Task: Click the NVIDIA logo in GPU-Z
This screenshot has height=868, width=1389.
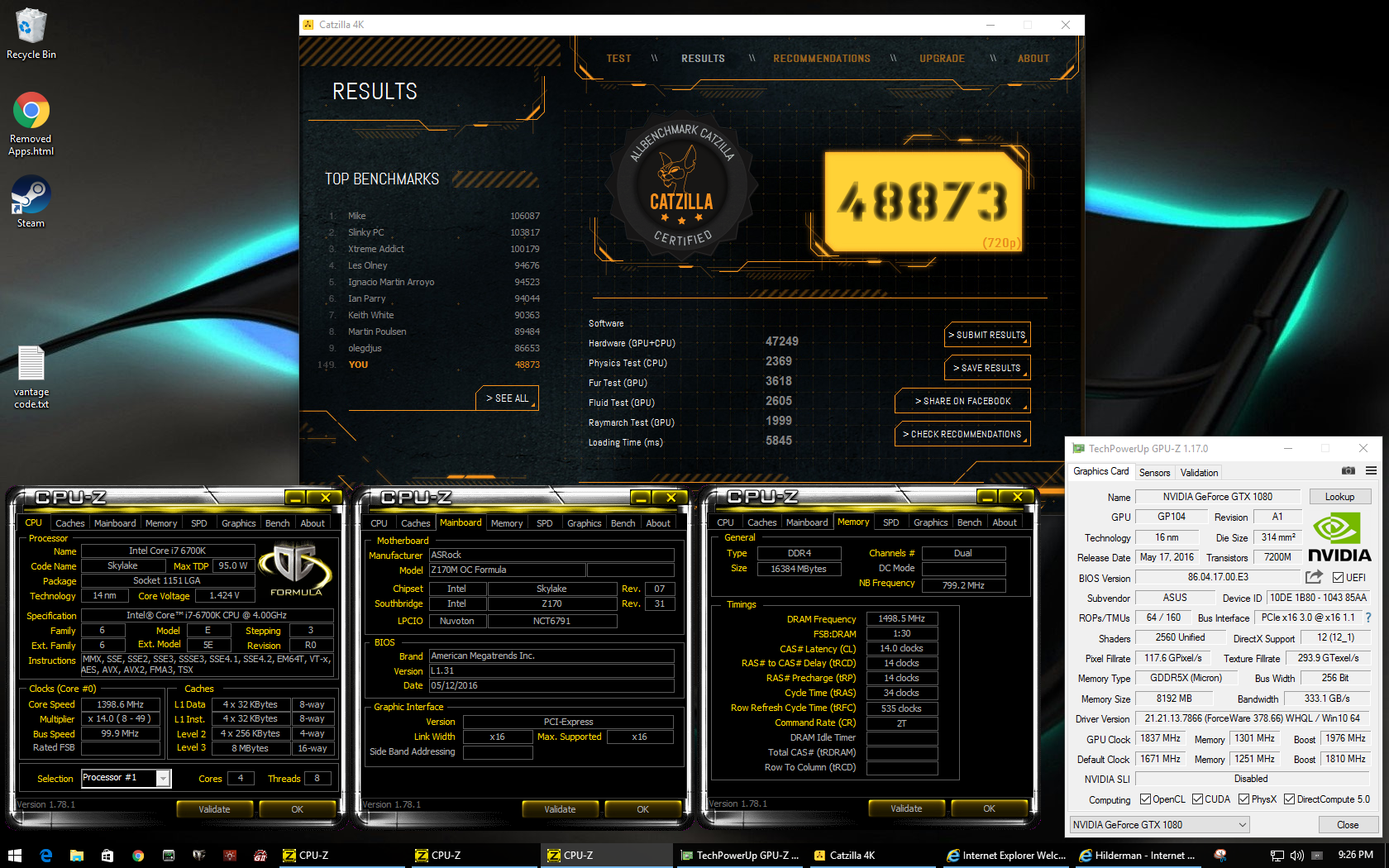Action: tap(1339, 537)
